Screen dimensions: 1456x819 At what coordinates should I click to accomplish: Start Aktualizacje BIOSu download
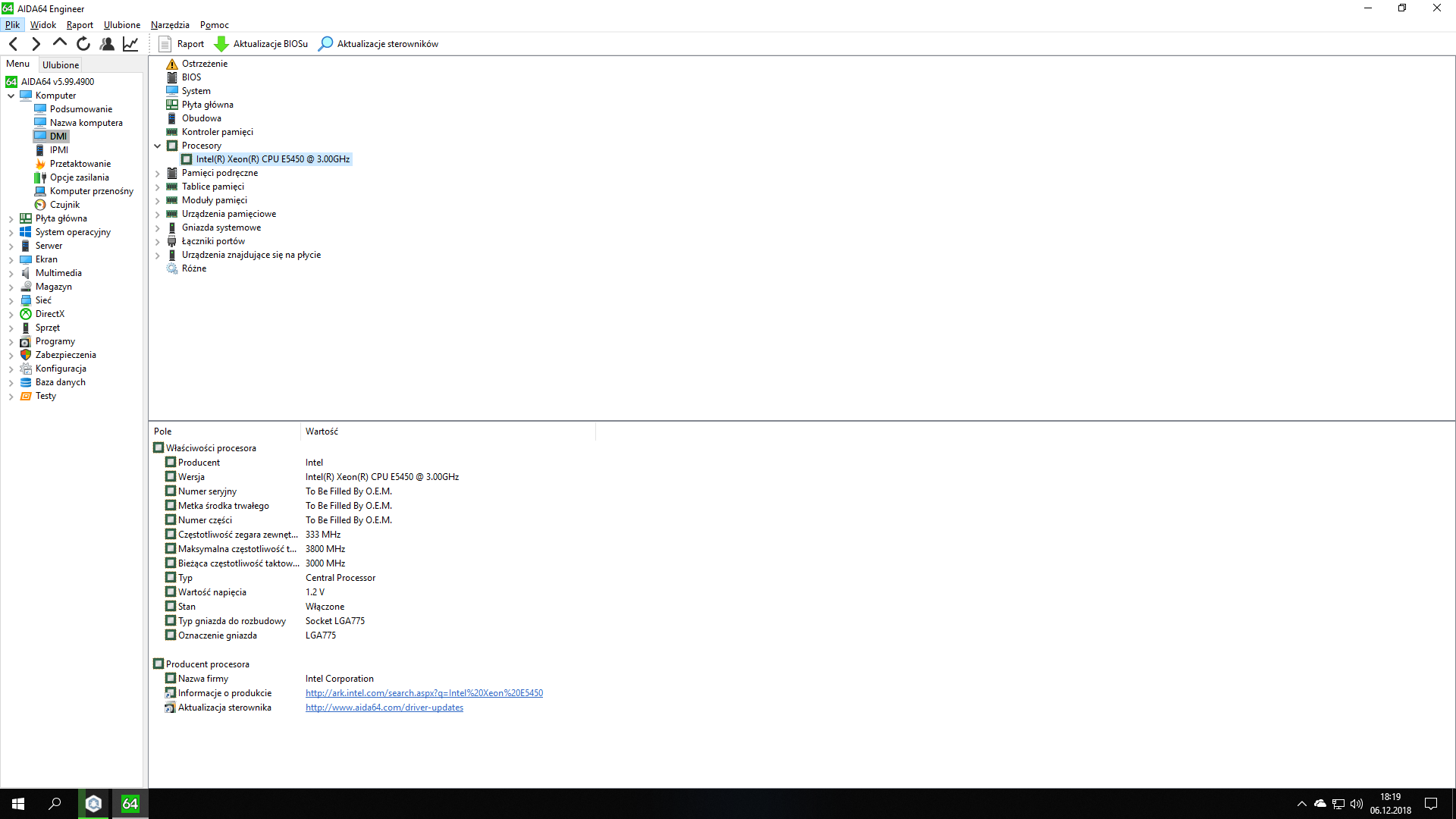click(262, 44)
